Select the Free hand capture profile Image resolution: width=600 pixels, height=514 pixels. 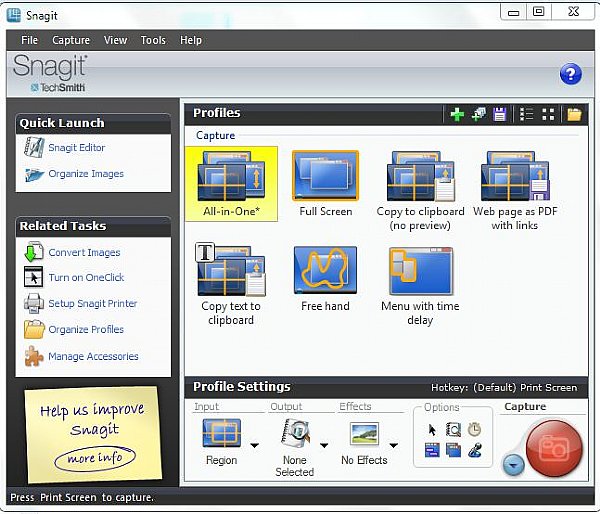pyautogui.click(x=325, y=279)
